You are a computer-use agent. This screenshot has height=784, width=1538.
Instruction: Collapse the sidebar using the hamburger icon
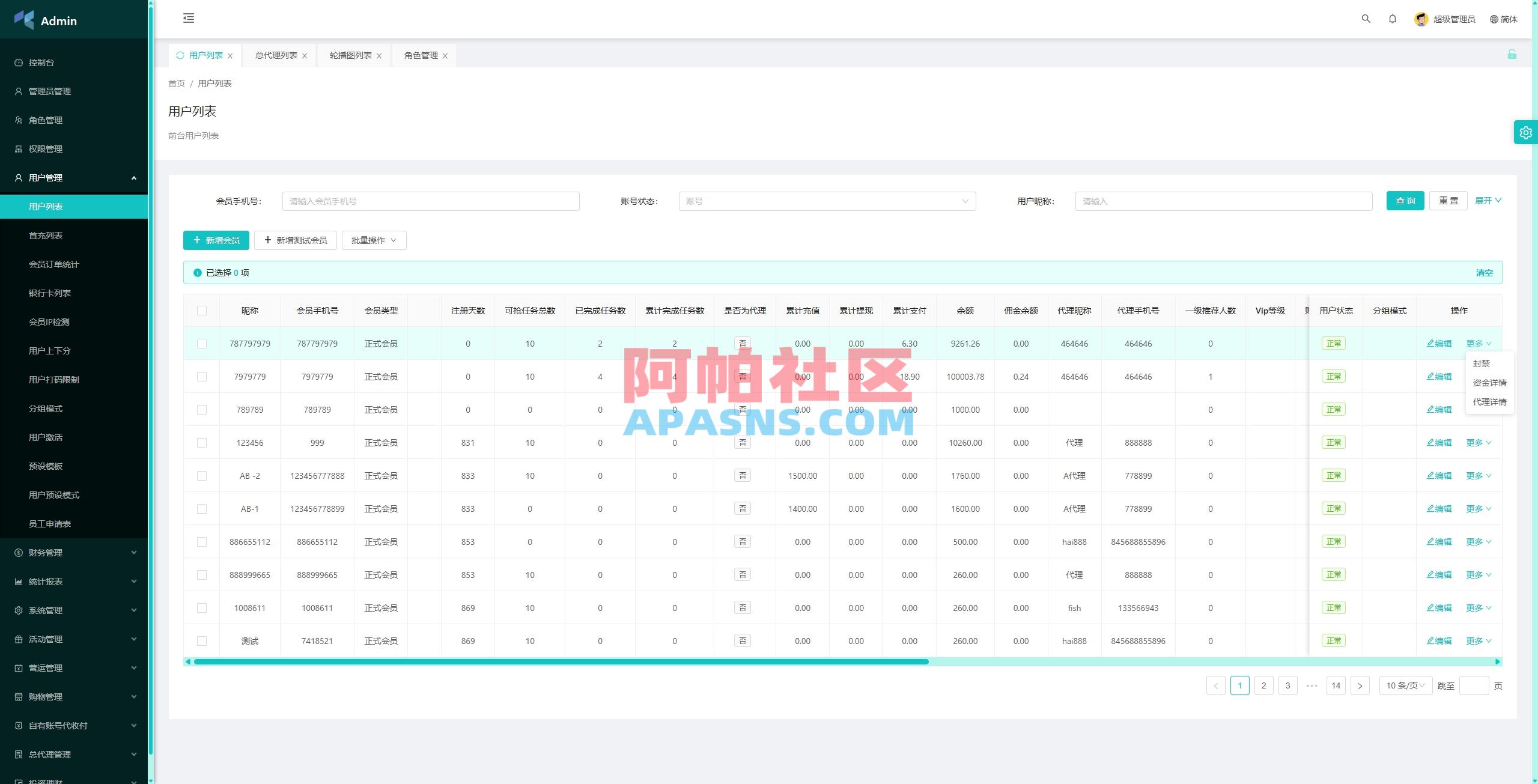tap(188, 19)
